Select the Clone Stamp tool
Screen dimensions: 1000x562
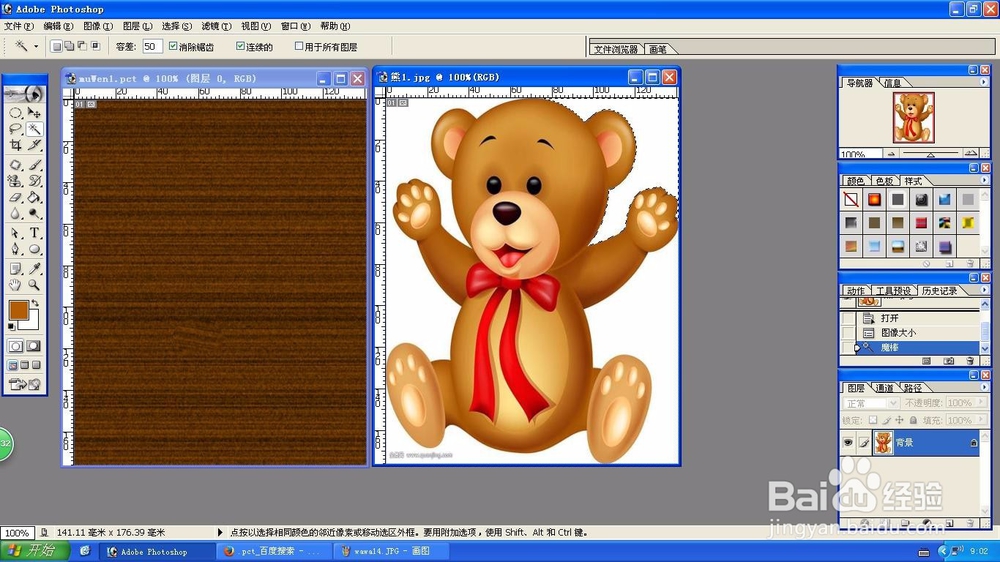(x=15, y=181)
